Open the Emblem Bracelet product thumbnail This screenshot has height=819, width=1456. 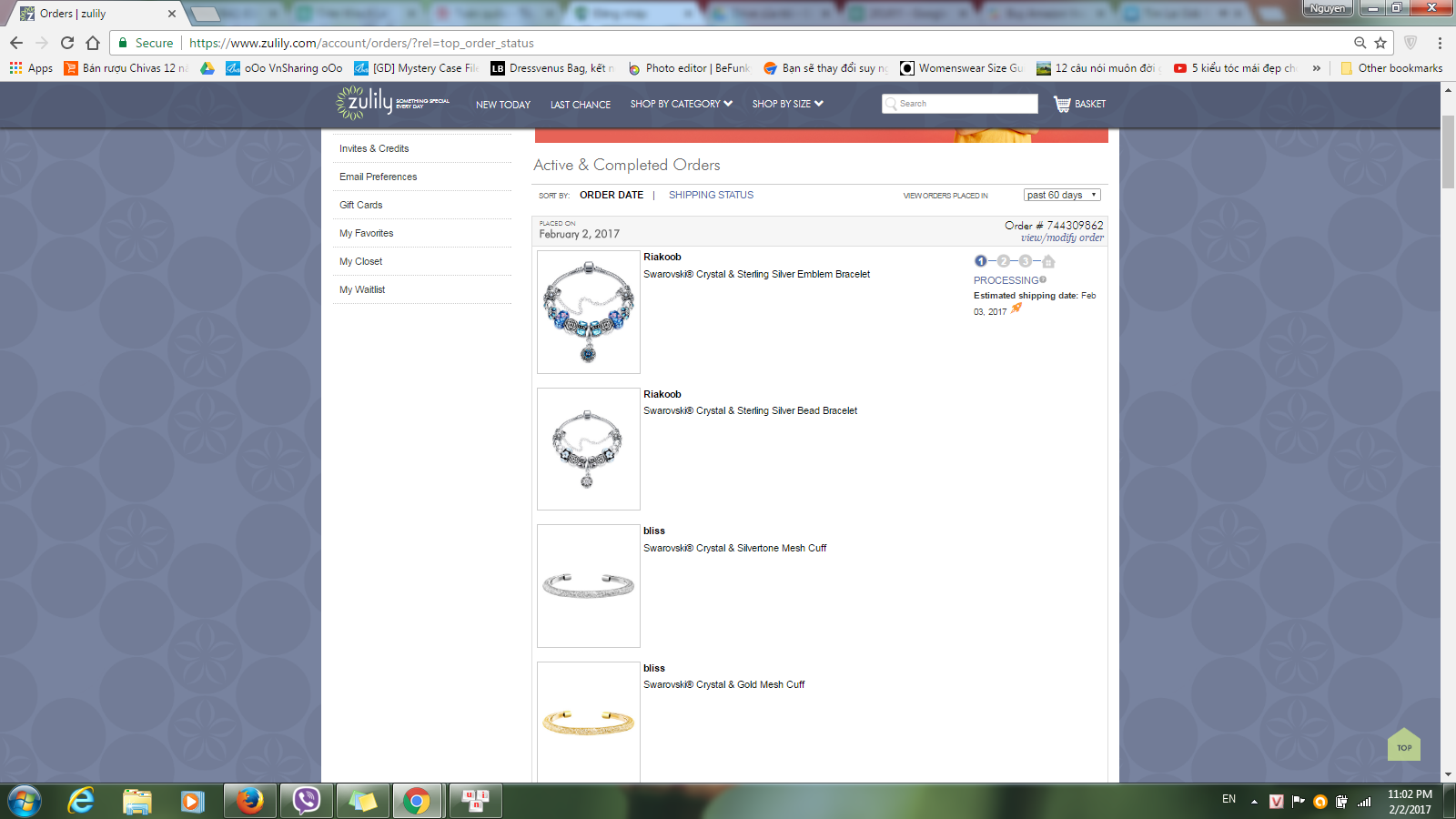pos(589,312)
